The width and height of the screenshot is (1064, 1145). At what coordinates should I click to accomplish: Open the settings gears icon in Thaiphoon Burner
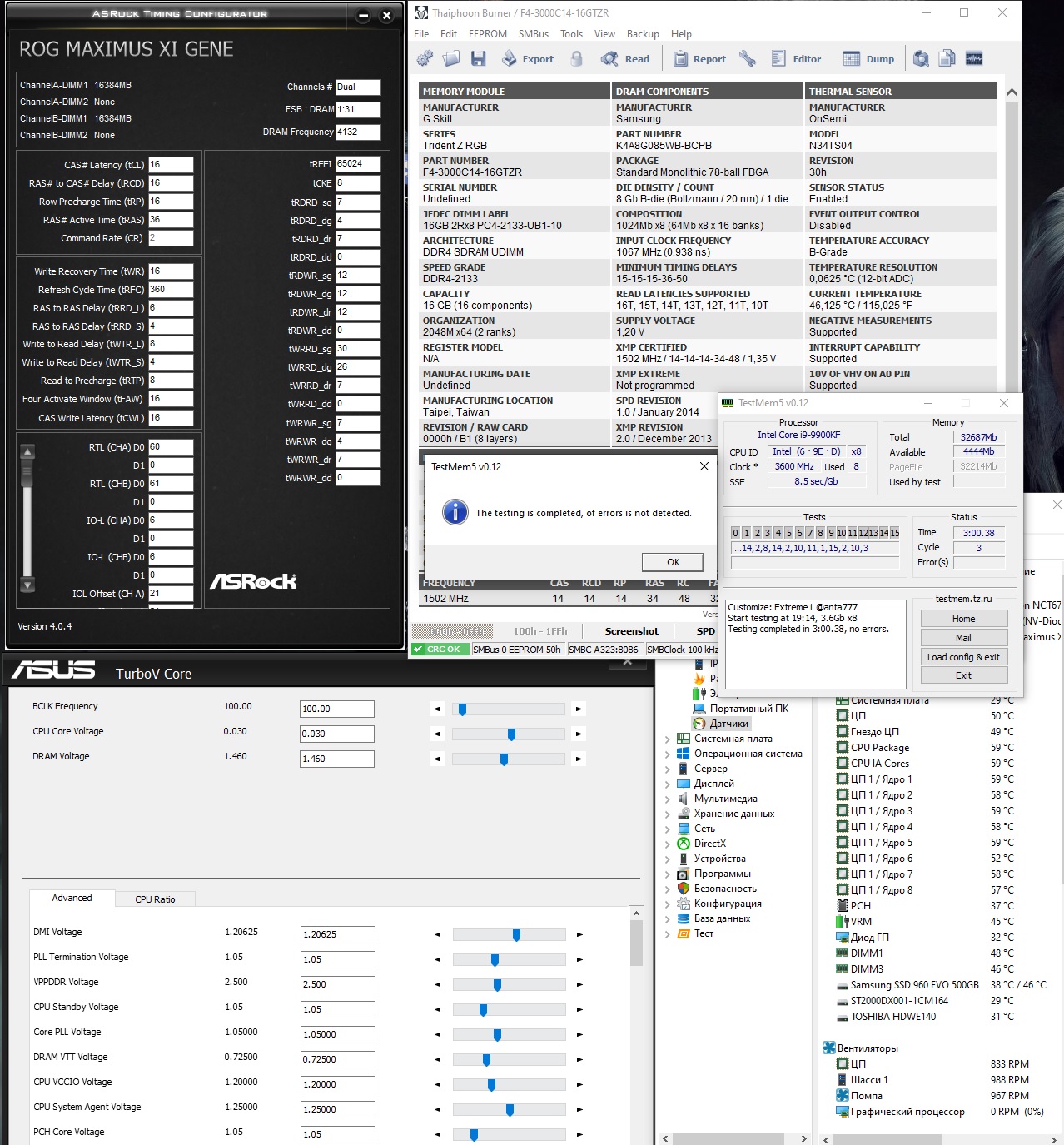(x=425, y=58)
